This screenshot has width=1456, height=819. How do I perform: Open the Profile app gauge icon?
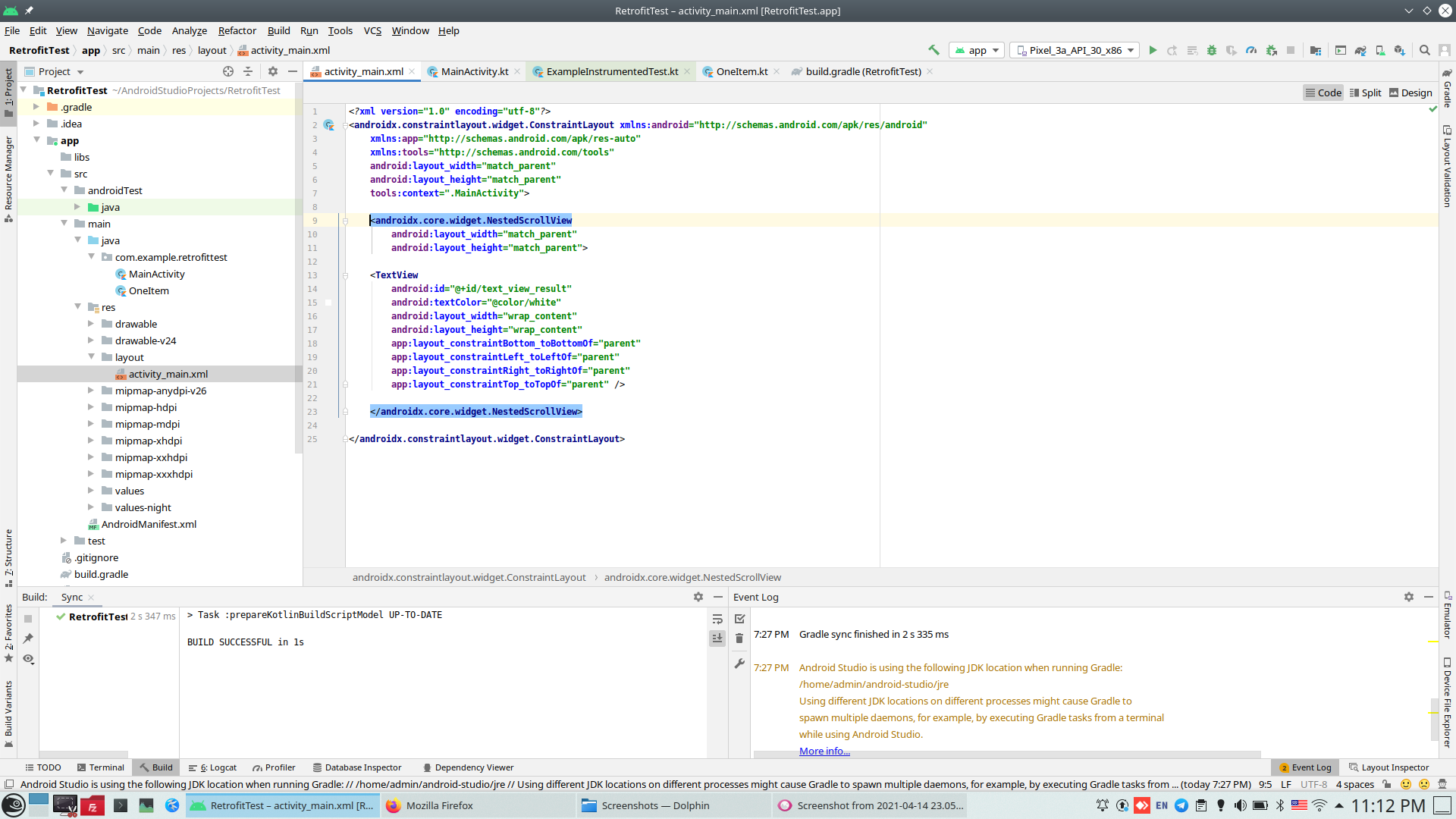(x=1251, y=50)
